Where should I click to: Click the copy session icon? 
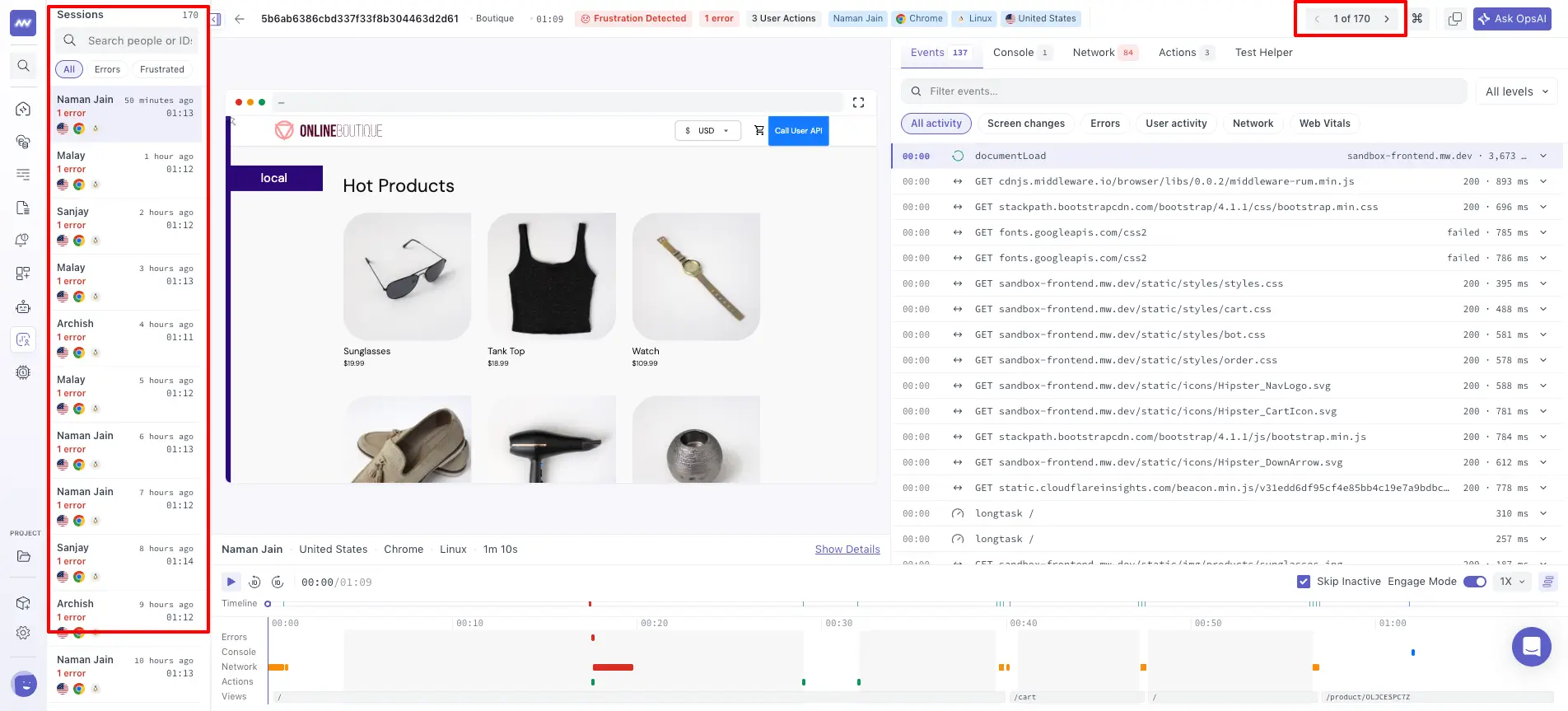pyautogui.click(x=1455, y=19)
